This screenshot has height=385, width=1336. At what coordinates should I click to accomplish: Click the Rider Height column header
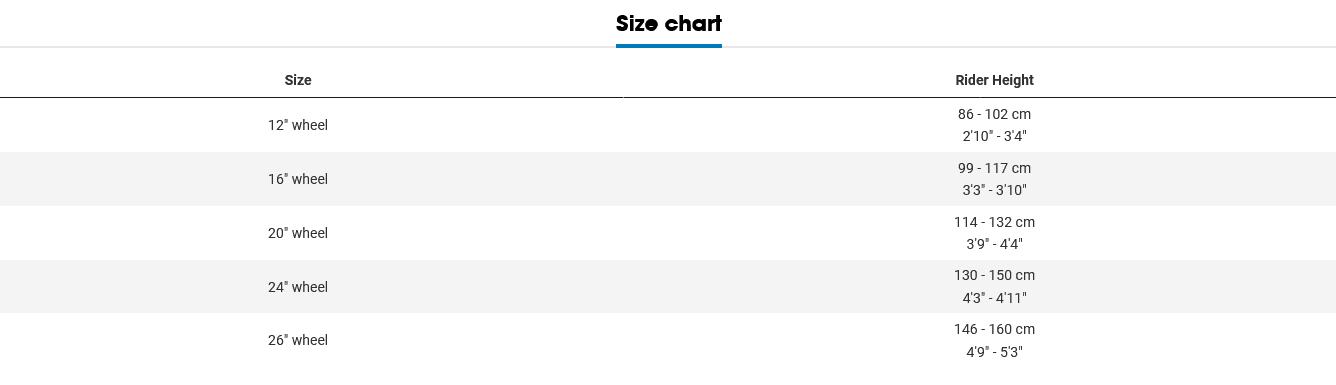point(994,80)
